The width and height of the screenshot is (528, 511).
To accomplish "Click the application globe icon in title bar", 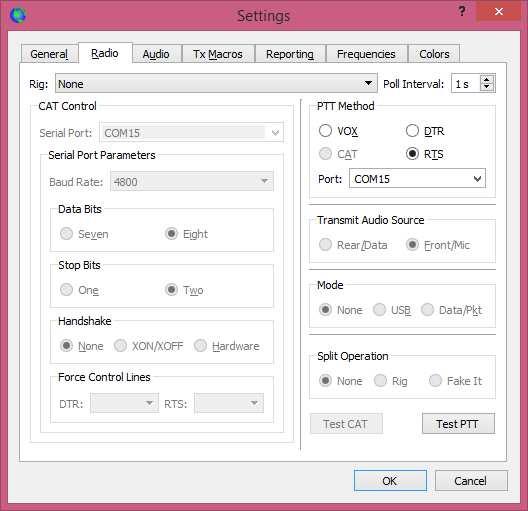I will (x=18, y=15).
